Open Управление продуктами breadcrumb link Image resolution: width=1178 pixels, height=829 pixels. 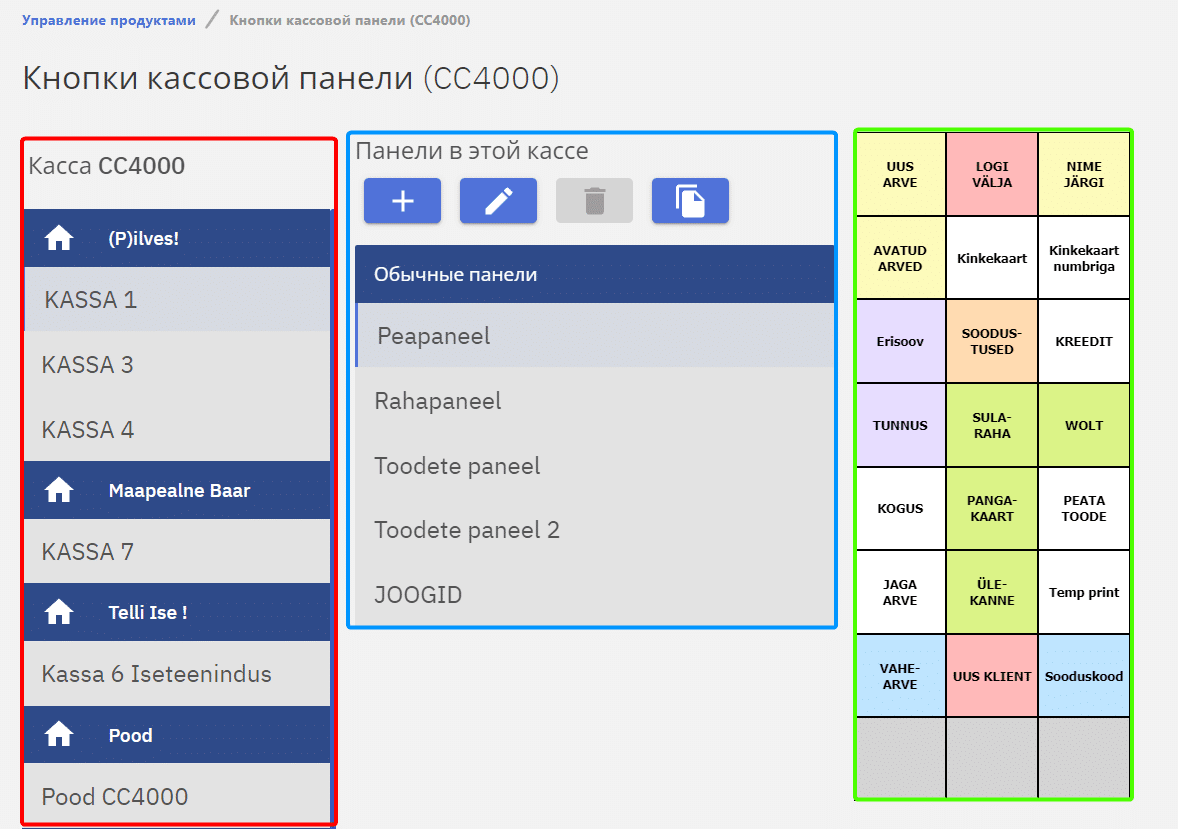pos(109,20)
